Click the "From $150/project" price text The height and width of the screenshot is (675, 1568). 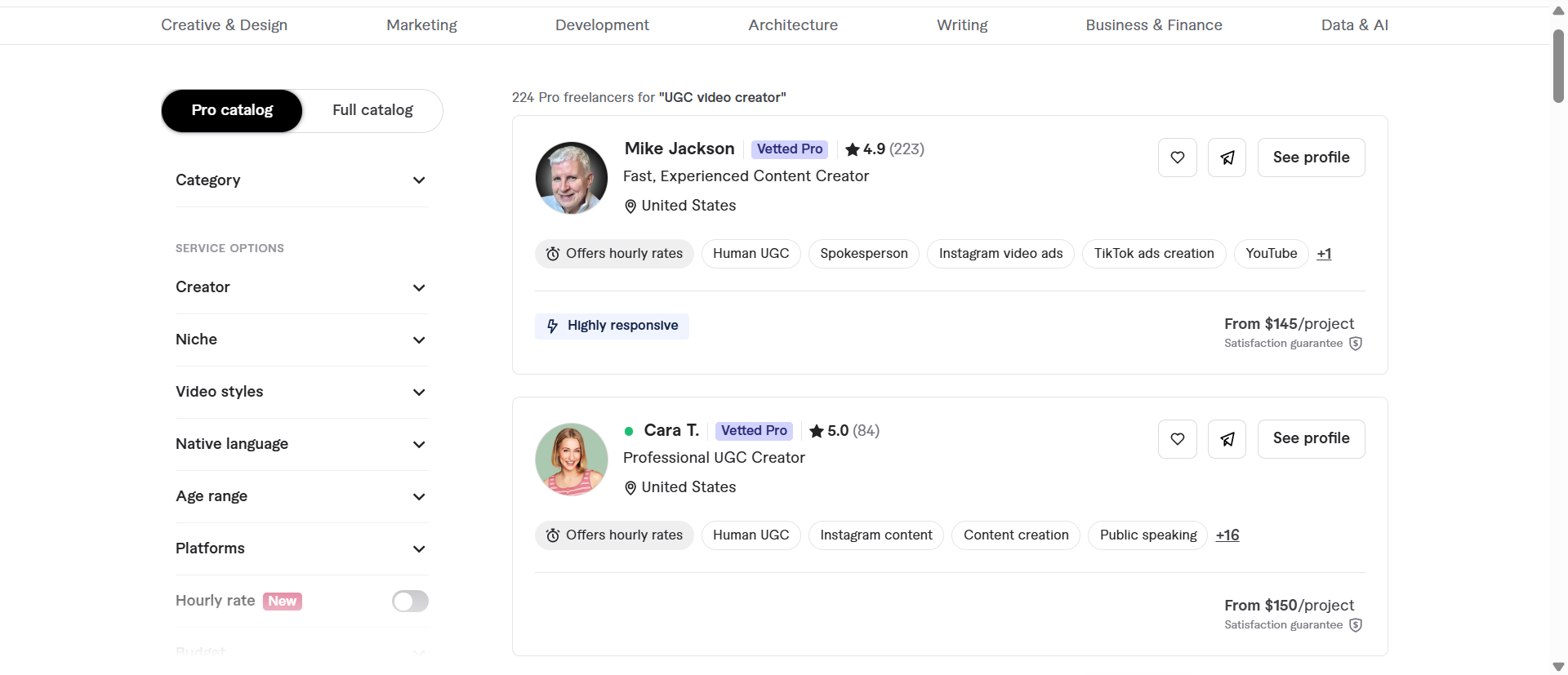click(x=1289, y=606)
